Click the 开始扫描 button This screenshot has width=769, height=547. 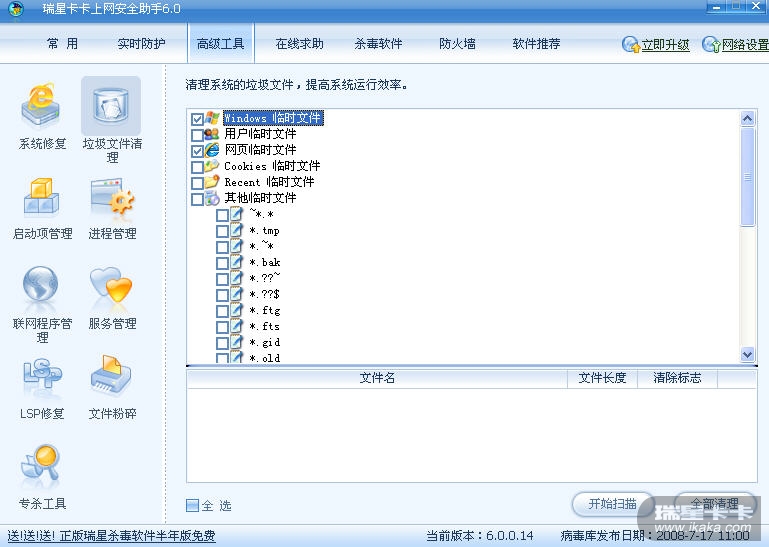(x=613, y=503)
